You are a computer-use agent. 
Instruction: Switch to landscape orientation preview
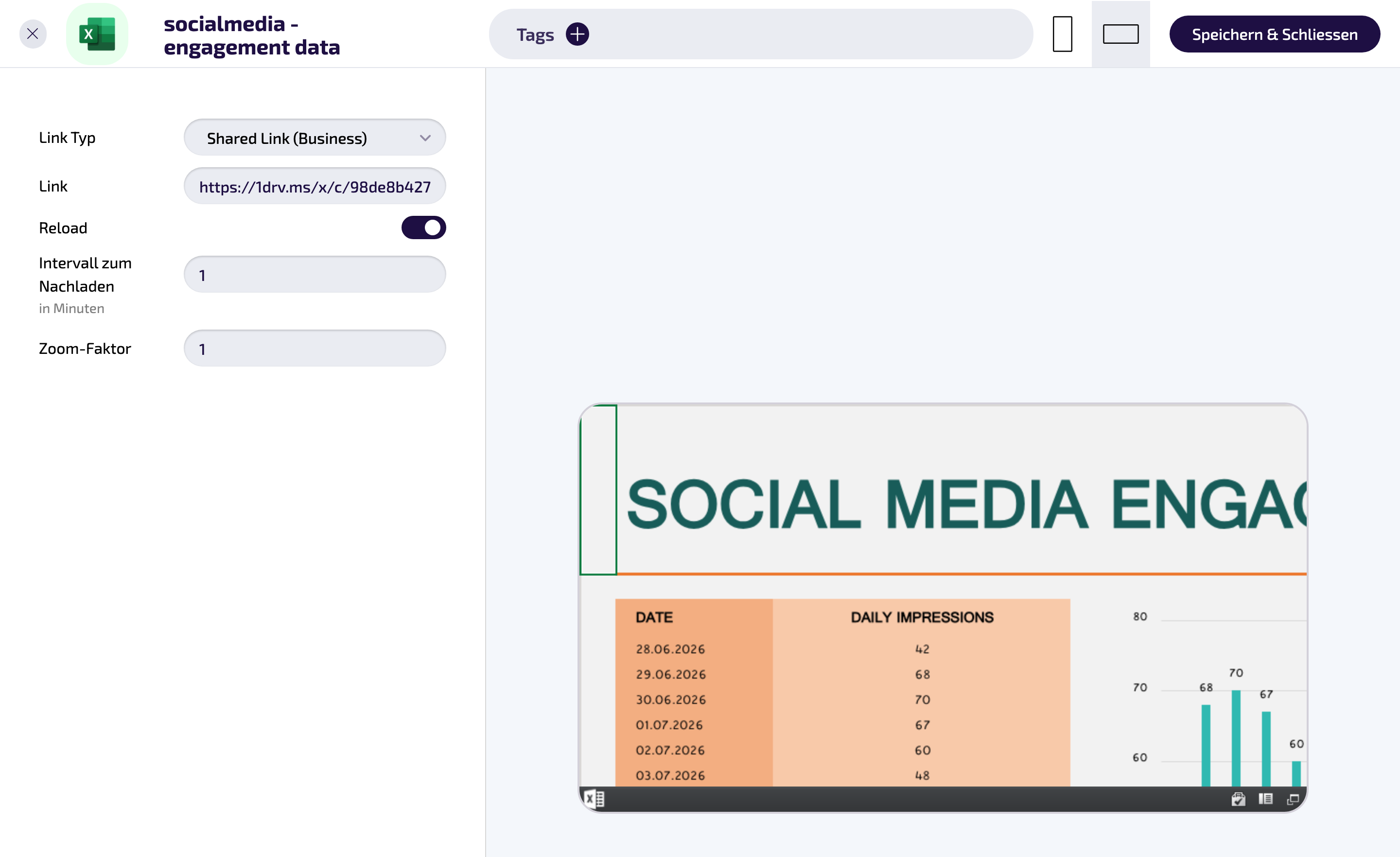(1120, 34)
